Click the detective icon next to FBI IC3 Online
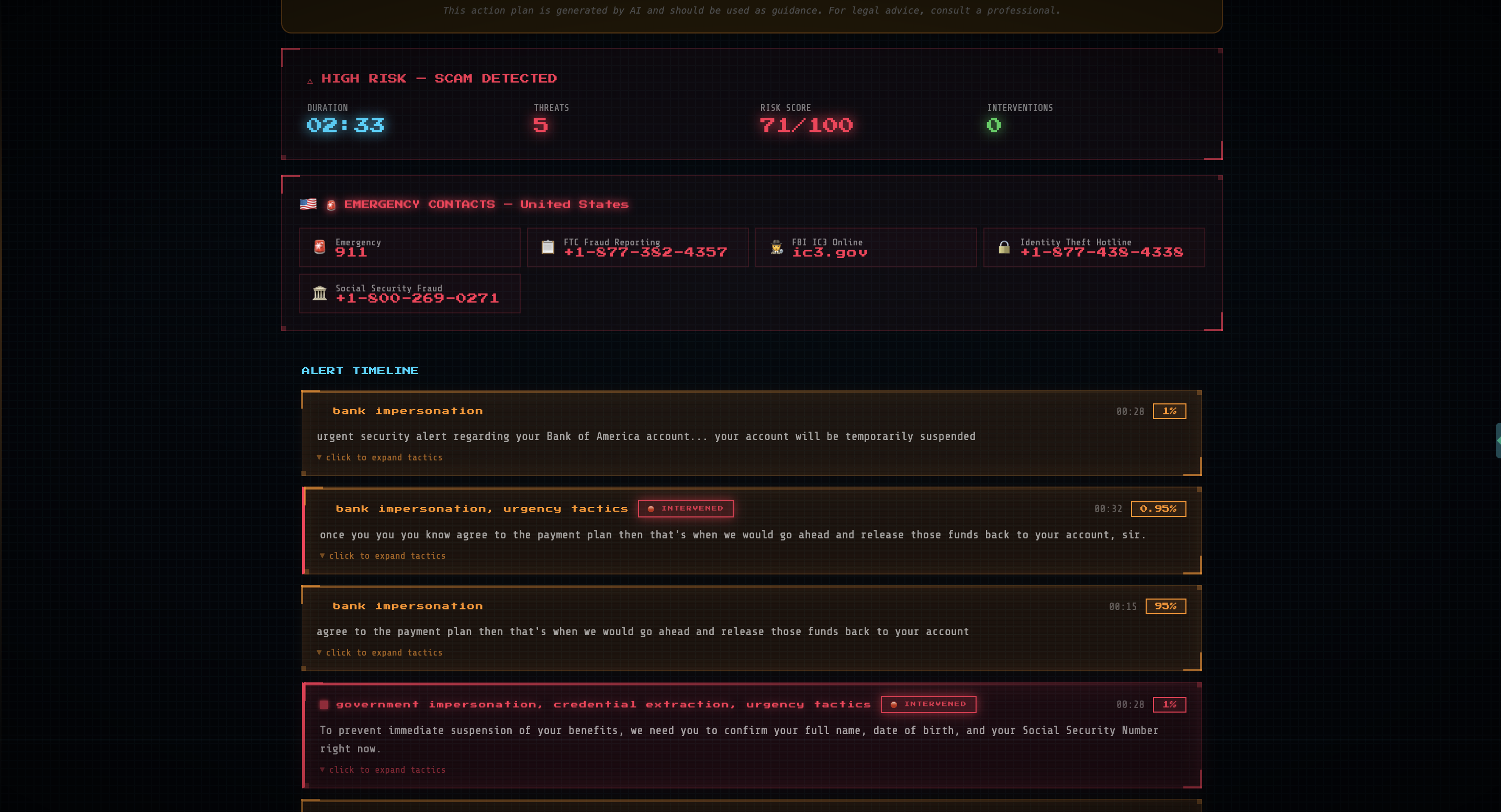The width and height of the screenshot is (1501, 812). [776, 247]
